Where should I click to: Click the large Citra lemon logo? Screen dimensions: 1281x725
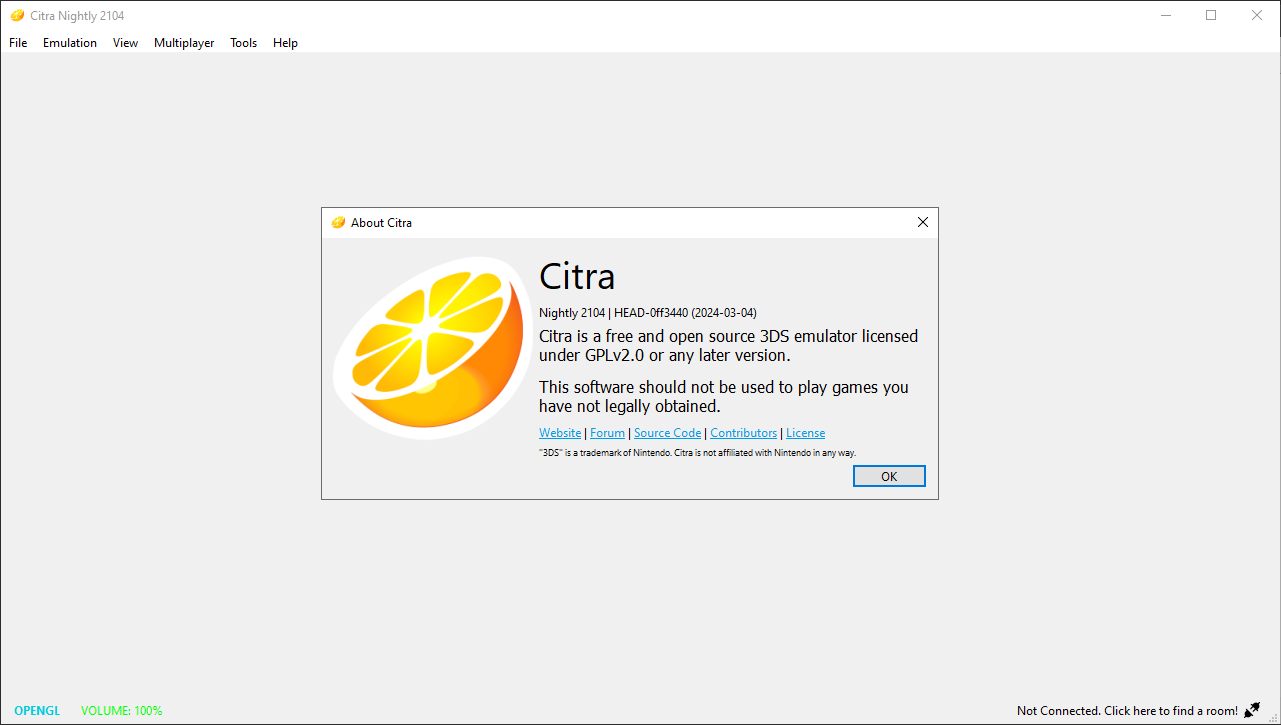431,347
